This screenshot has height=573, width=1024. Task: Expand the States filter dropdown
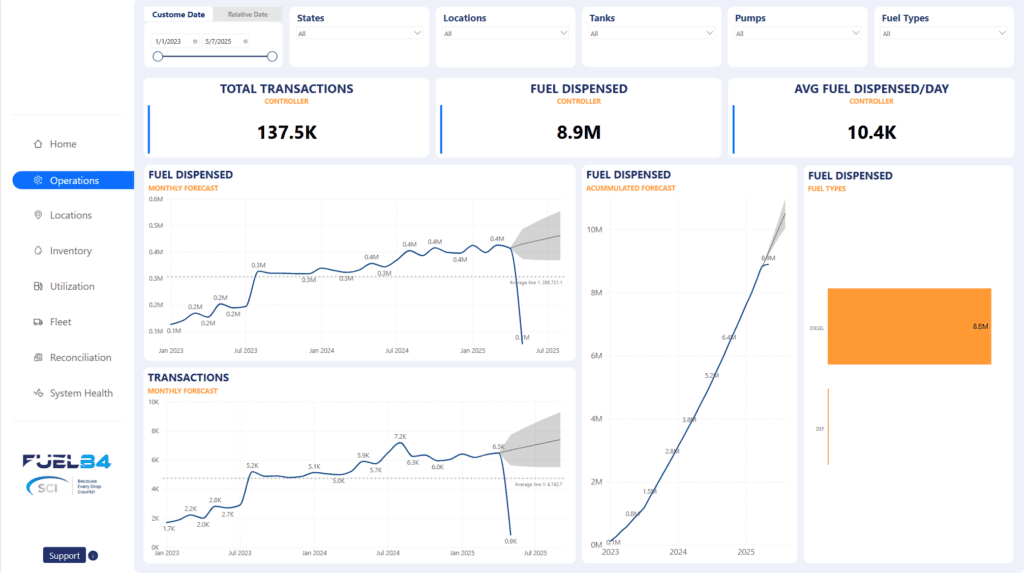[x=418, y=33]
